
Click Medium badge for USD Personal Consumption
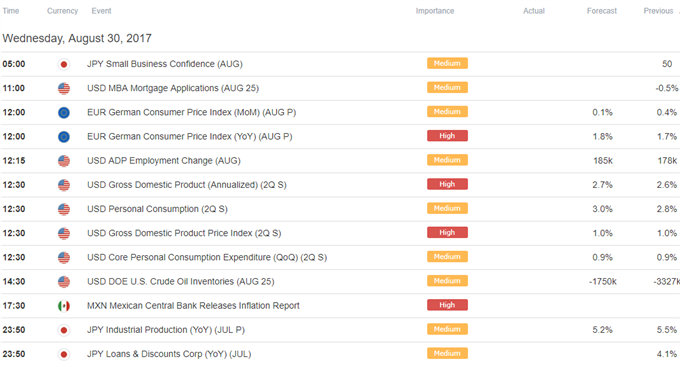pos(447,208)
